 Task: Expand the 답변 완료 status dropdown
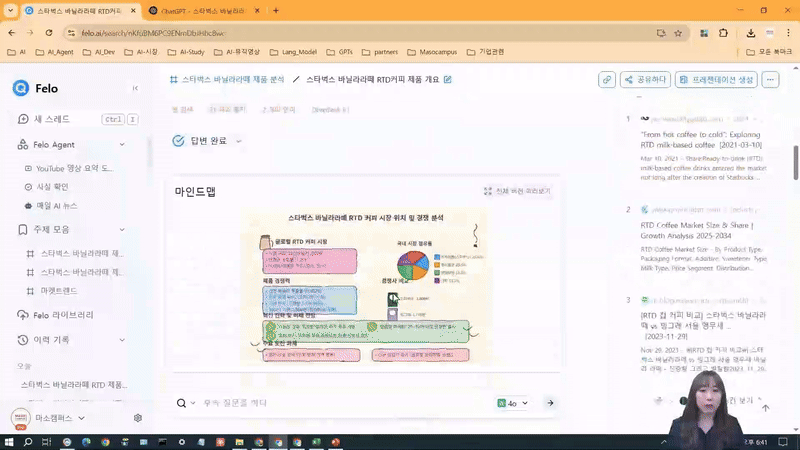click(238, 141)
